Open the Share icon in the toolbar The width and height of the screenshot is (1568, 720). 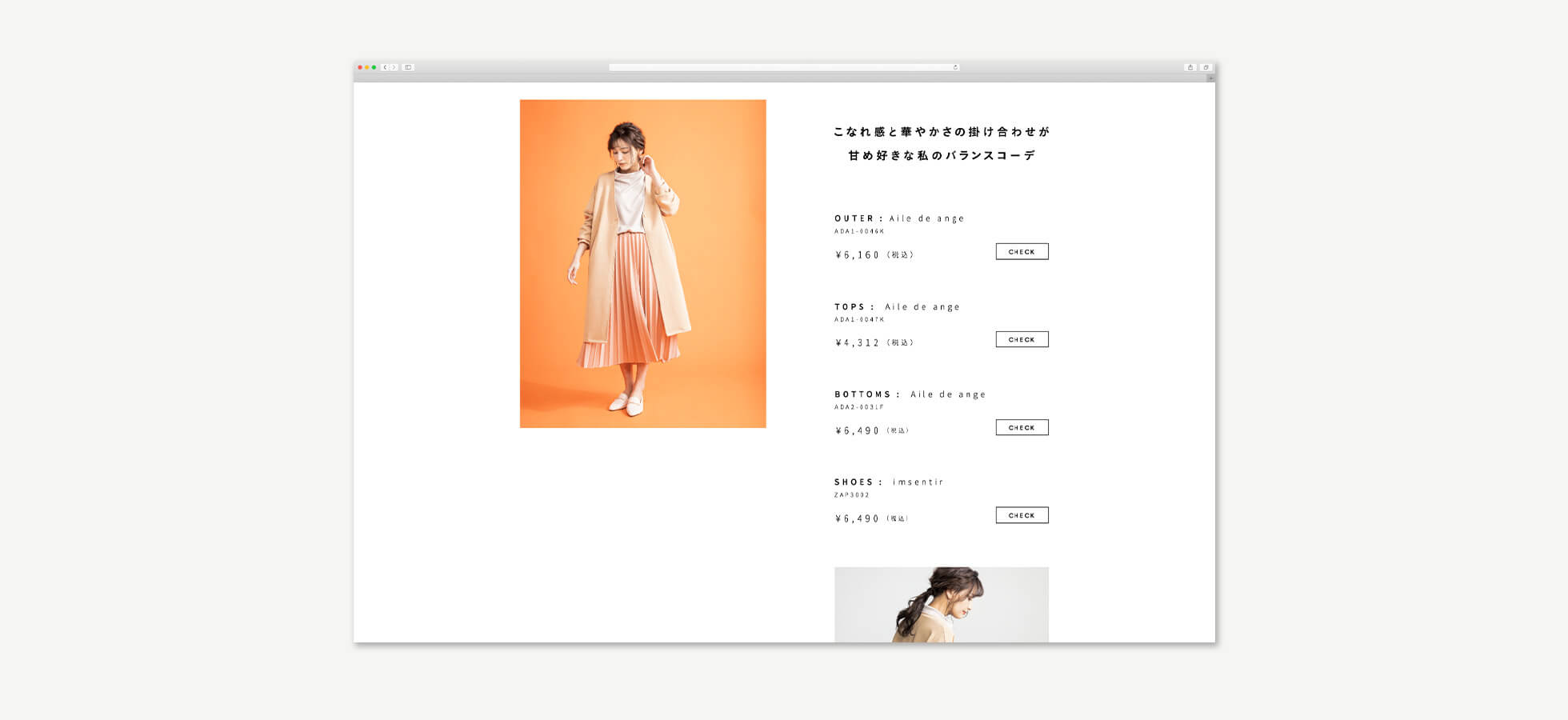click(1190, 67)
